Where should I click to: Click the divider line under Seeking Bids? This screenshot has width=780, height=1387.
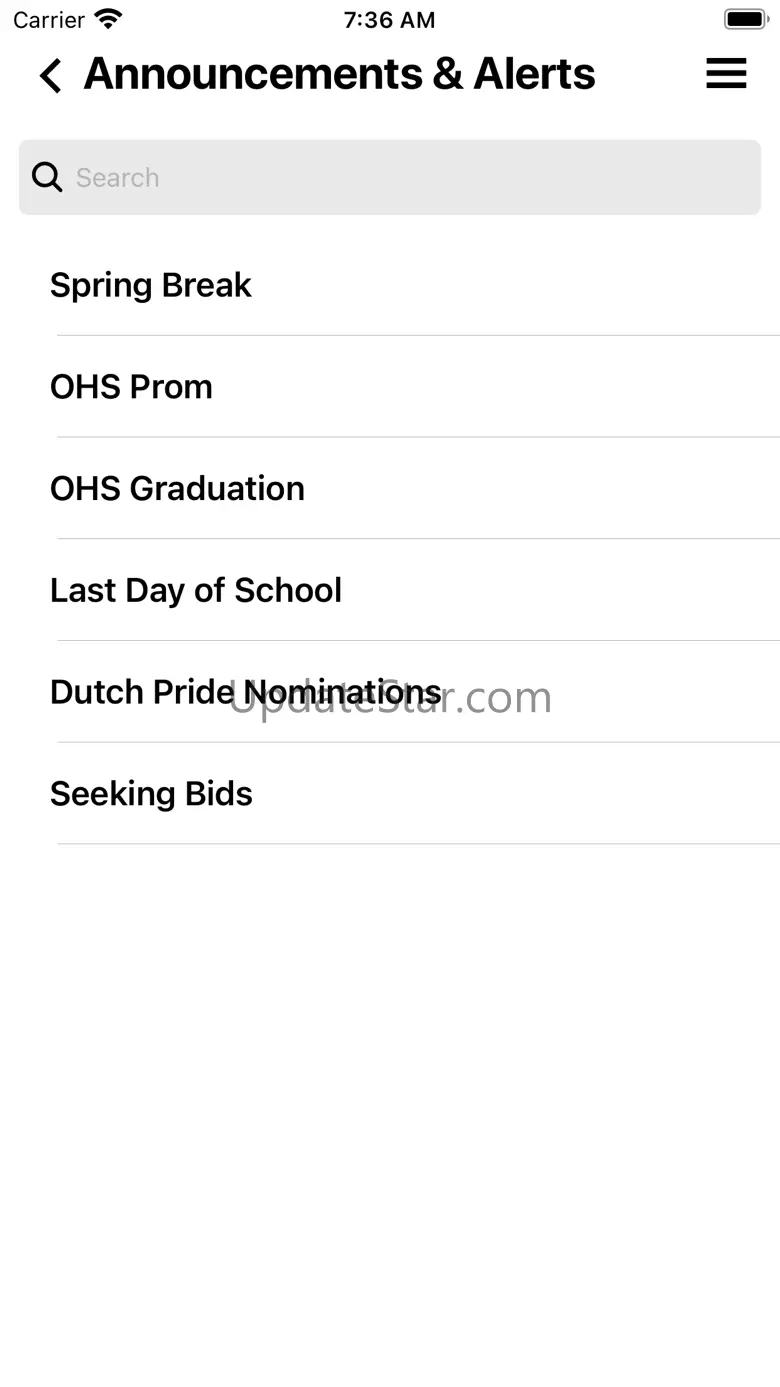[418, 844]
